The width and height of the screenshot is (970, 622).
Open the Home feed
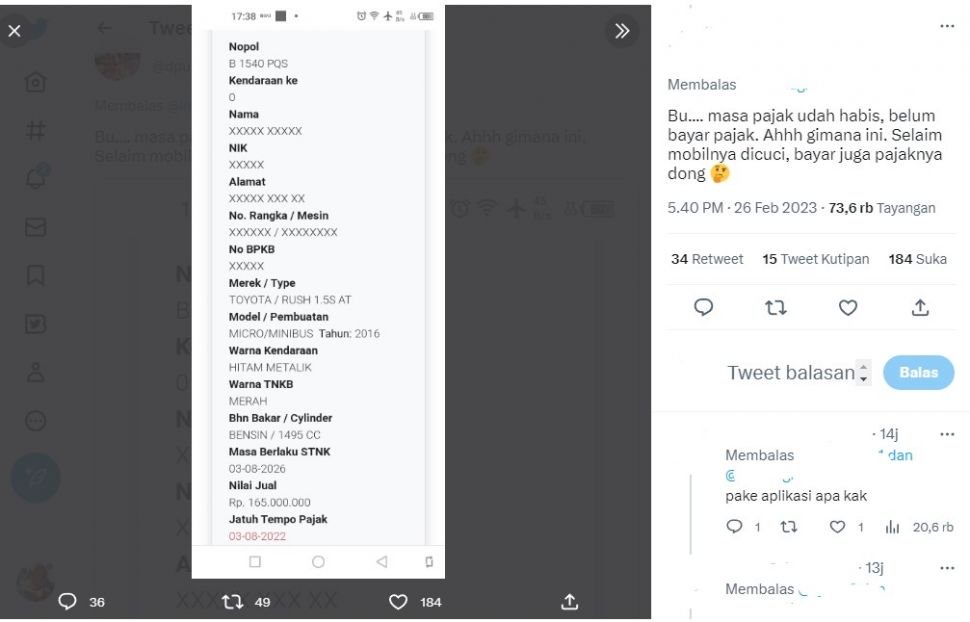pos(36,81)
